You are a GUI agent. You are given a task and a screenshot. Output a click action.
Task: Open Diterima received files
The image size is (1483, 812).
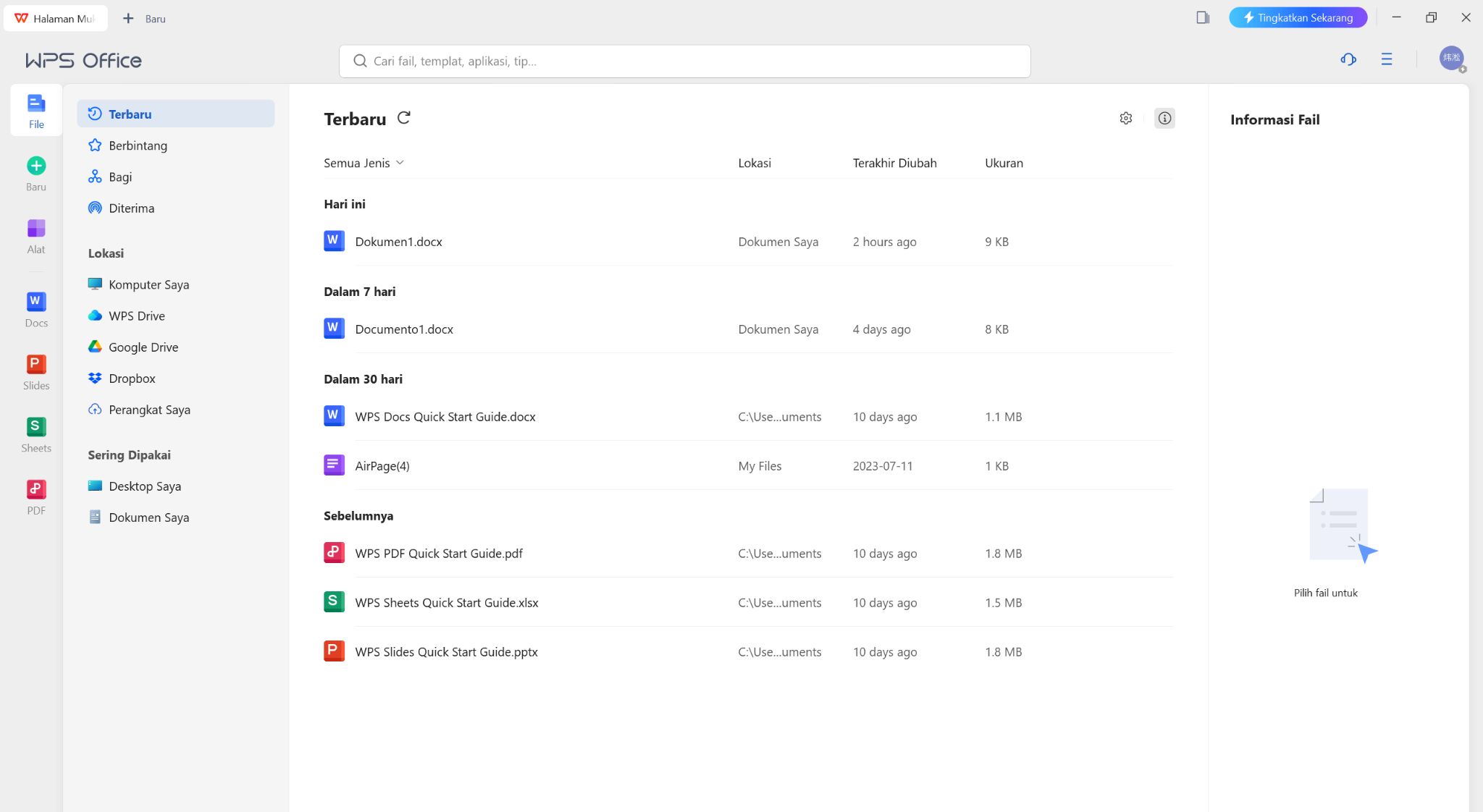pyautogui.click(x=176, y=208)
